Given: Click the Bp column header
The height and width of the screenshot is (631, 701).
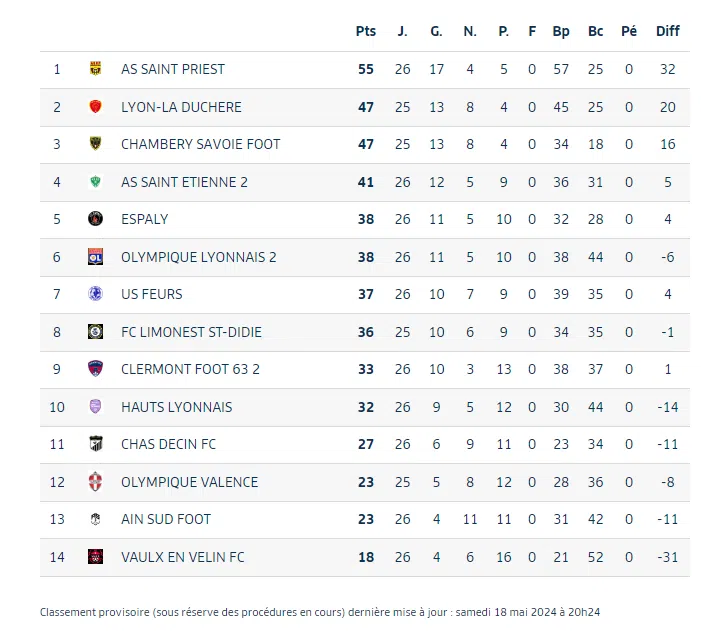Looking at the screenshot, I should (561, 31).
